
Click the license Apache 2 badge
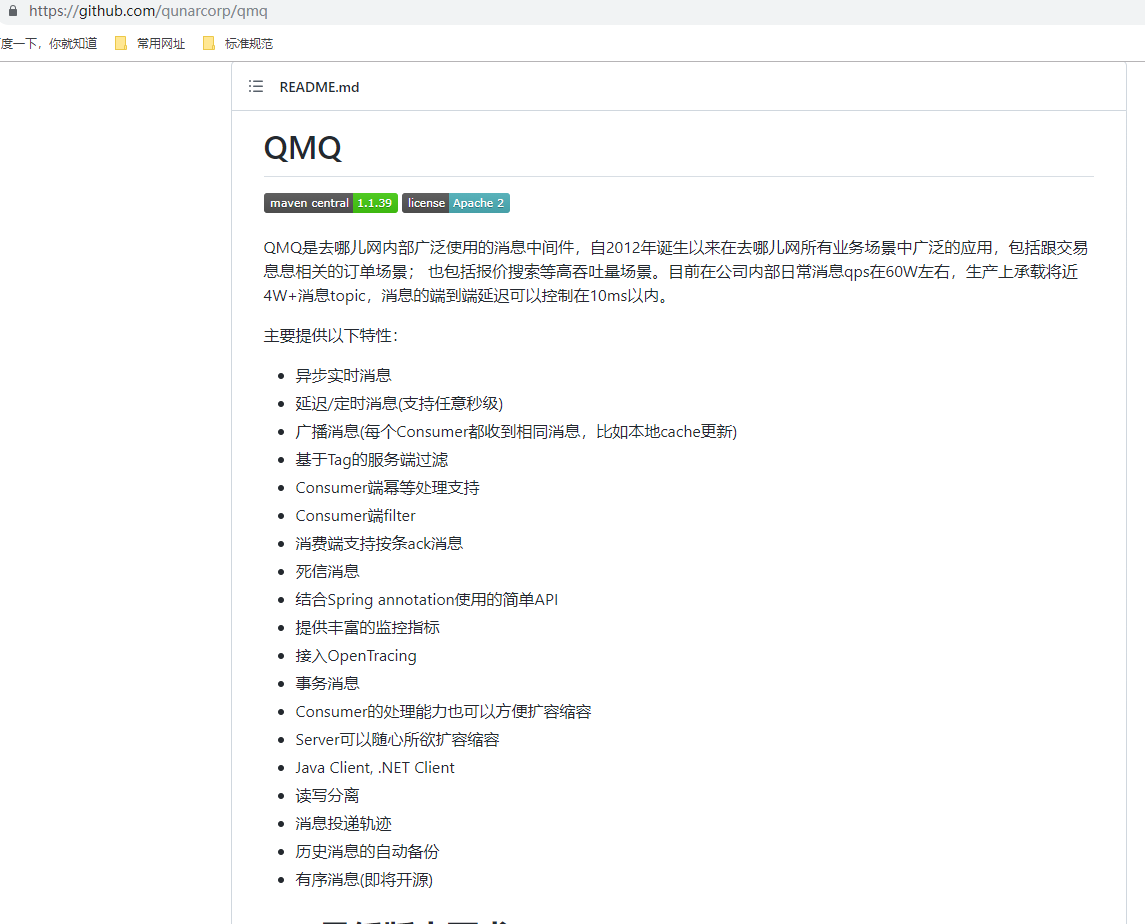click(456, 203)
